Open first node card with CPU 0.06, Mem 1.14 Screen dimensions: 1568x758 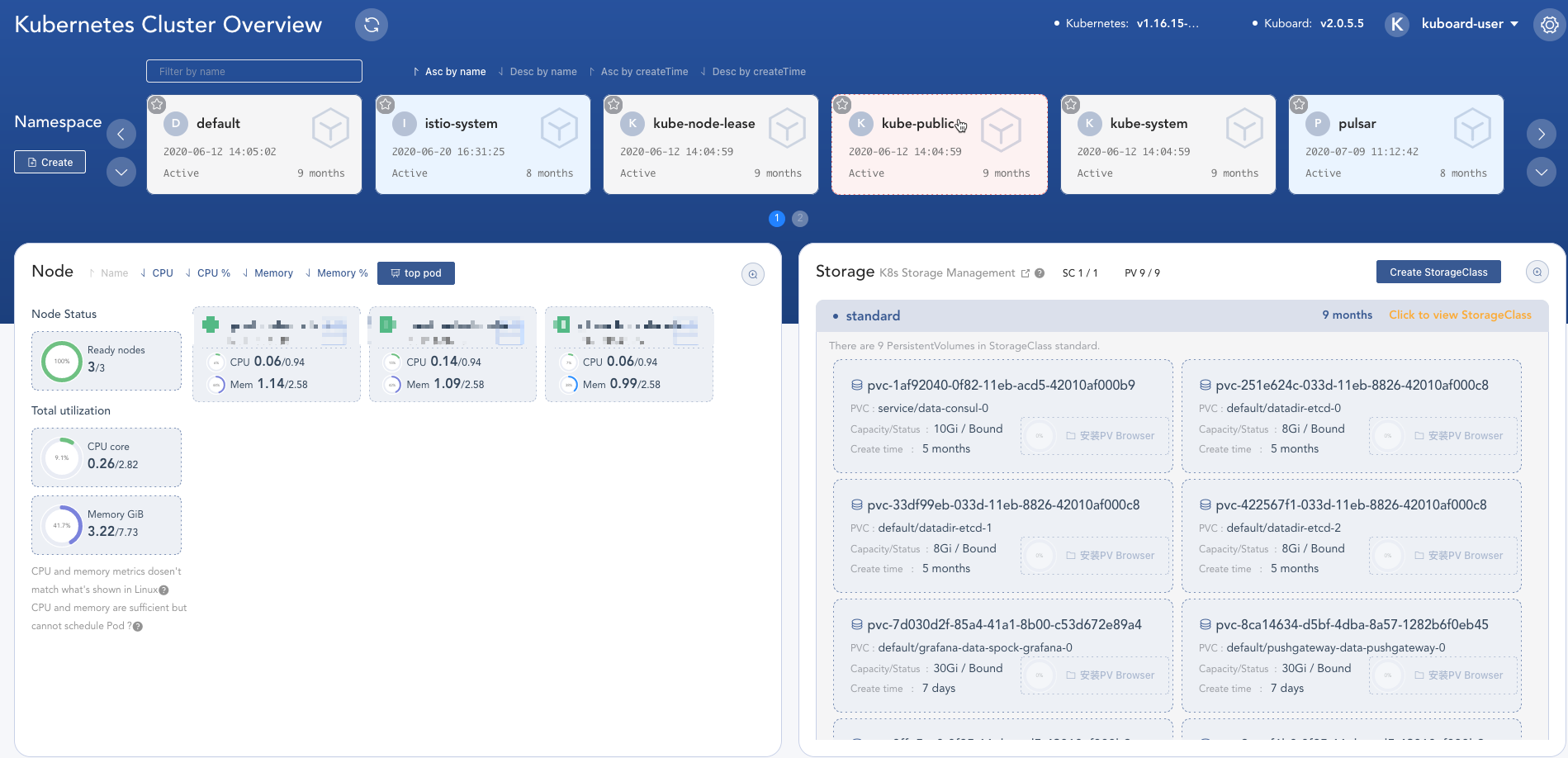(277, 354)
